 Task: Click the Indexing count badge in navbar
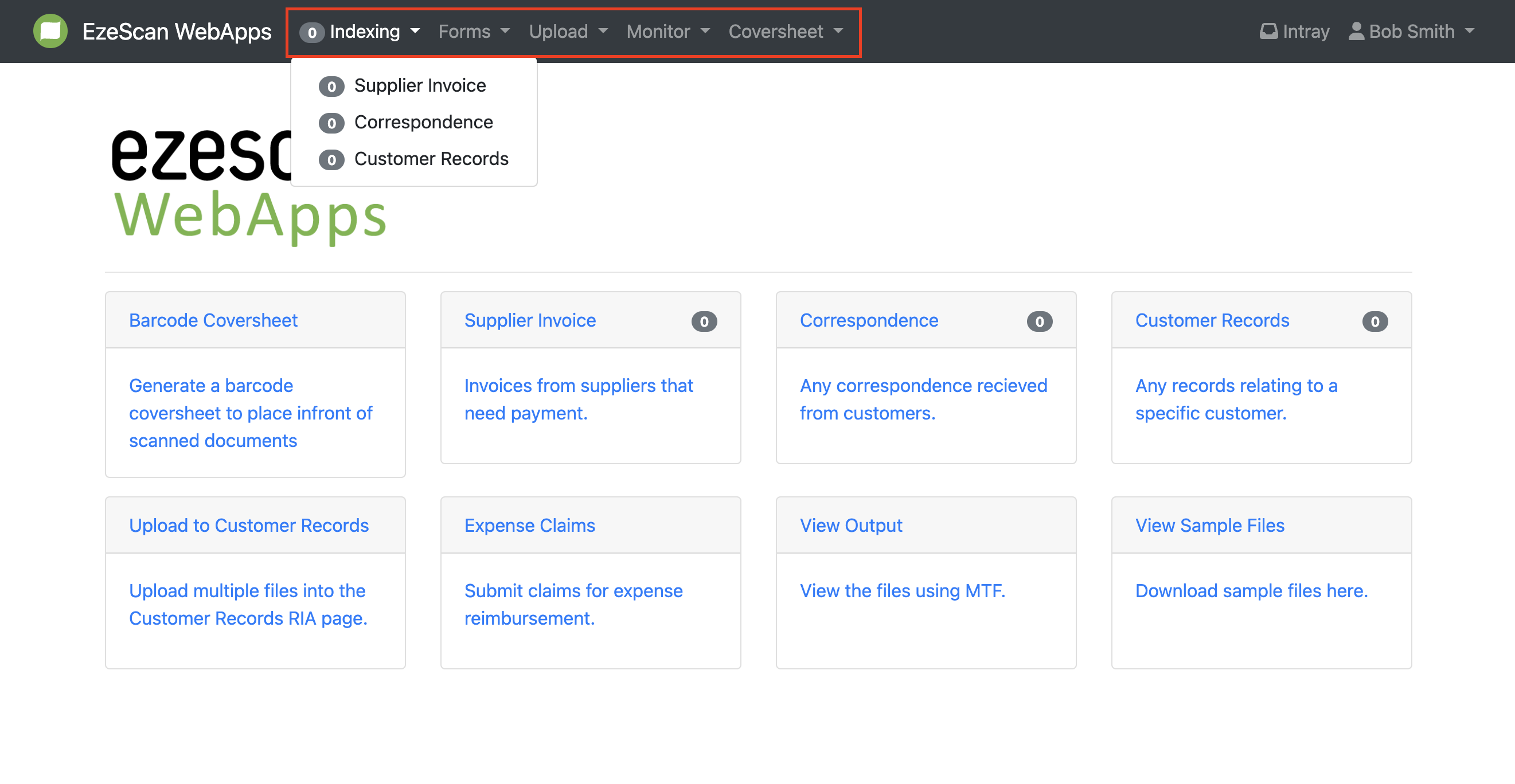coord(312,32)
